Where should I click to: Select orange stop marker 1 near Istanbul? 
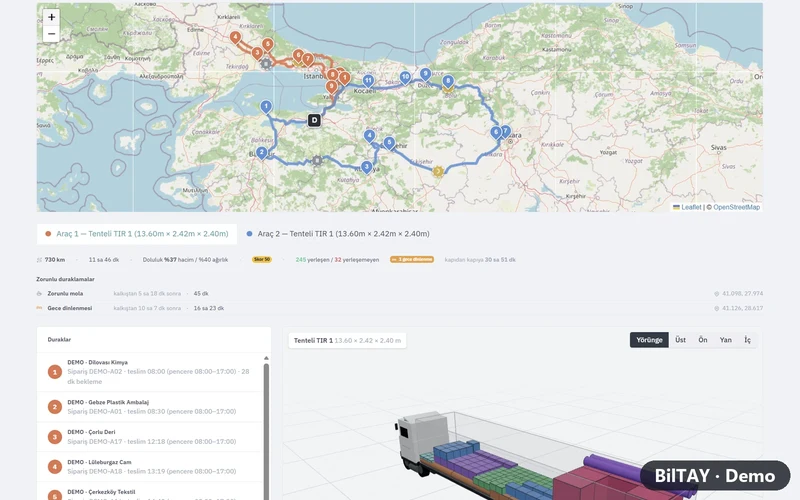coord(345,78)
